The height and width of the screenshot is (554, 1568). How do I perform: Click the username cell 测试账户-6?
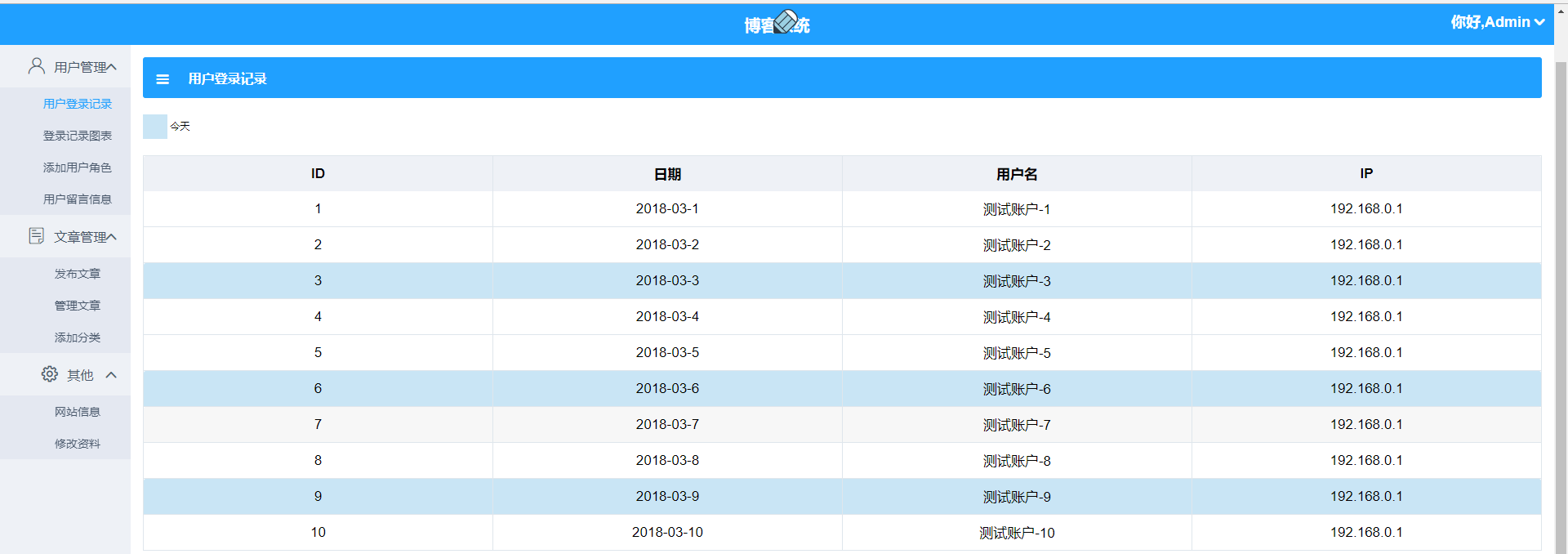tap(1017, 388)
